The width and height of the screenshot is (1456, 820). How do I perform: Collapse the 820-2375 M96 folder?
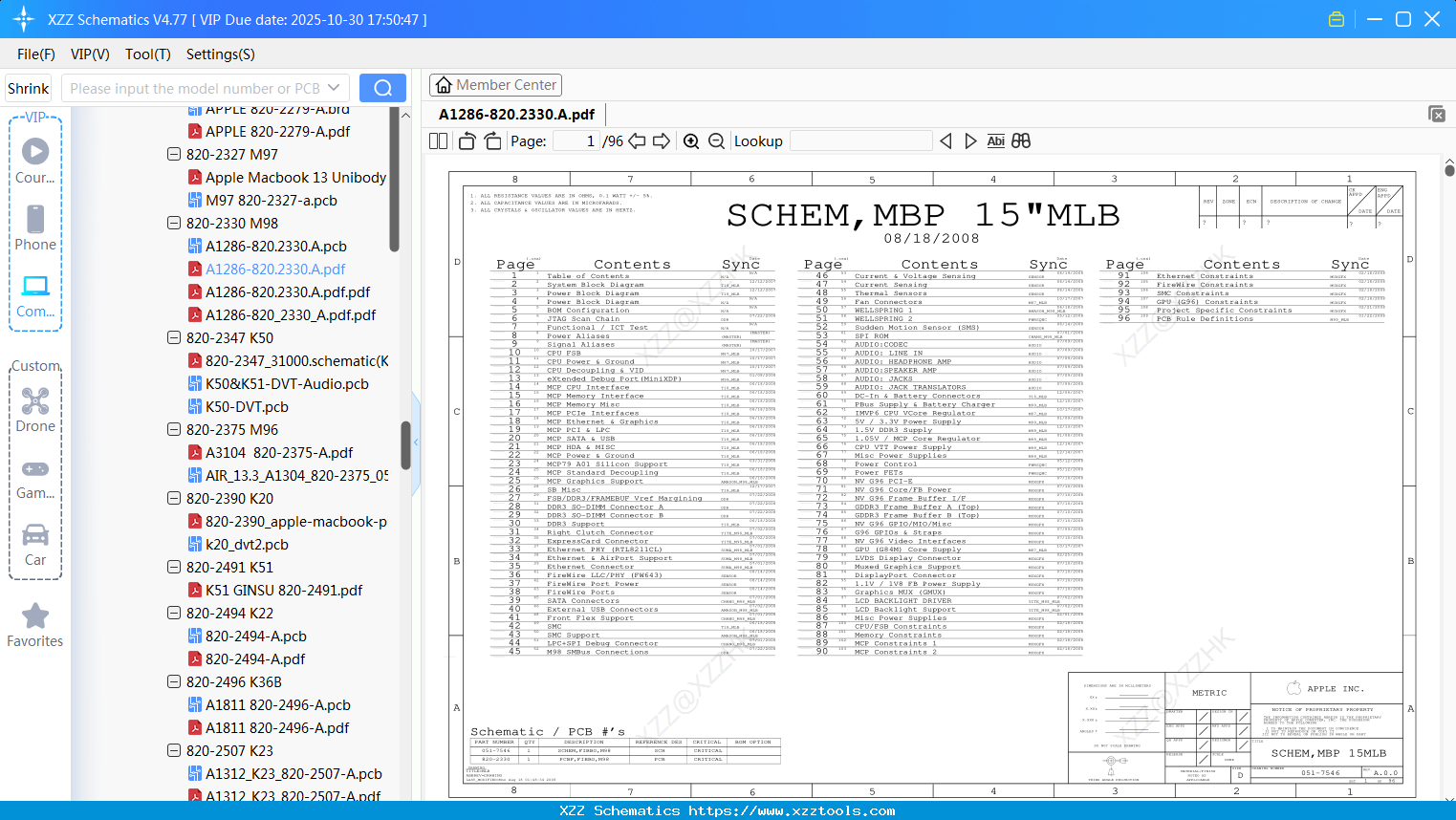[174, 429]
